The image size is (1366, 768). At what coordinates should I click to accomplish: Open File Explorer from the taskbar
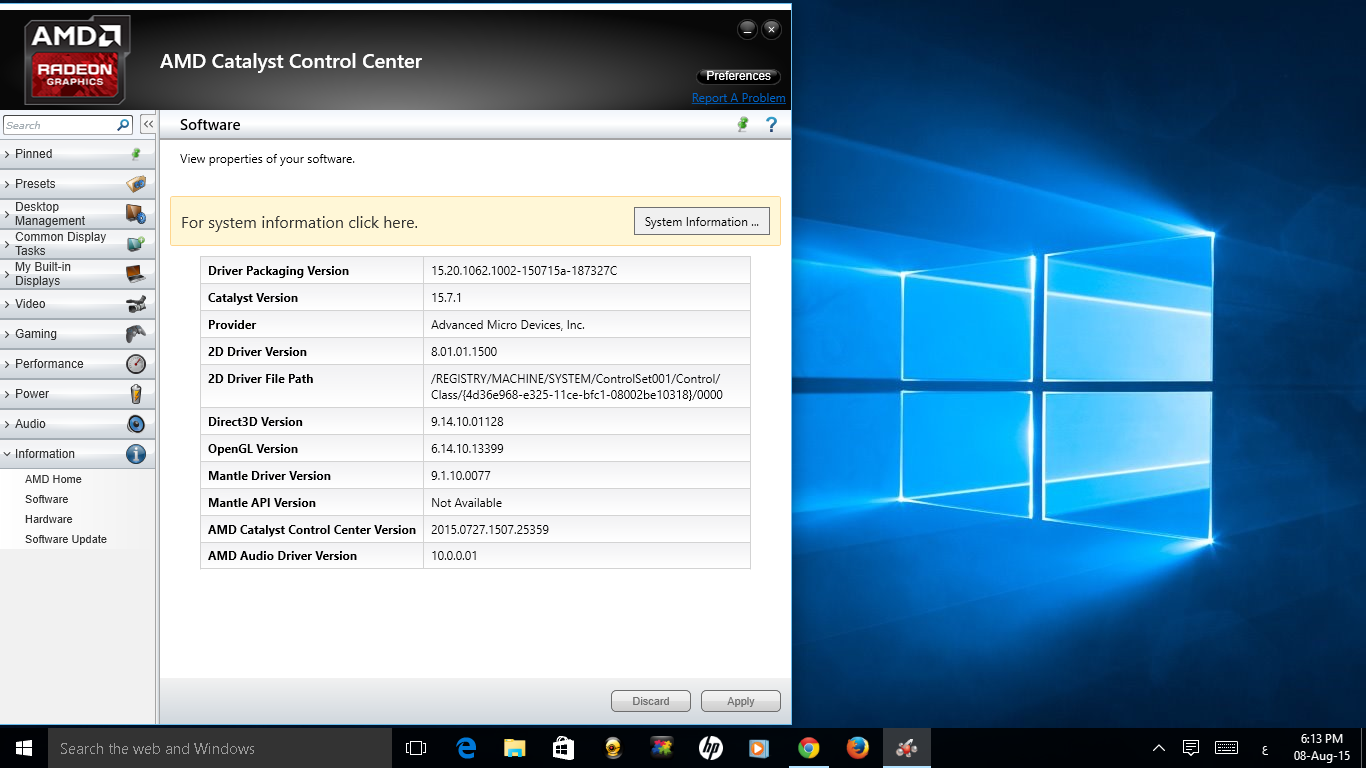point(515,748)
